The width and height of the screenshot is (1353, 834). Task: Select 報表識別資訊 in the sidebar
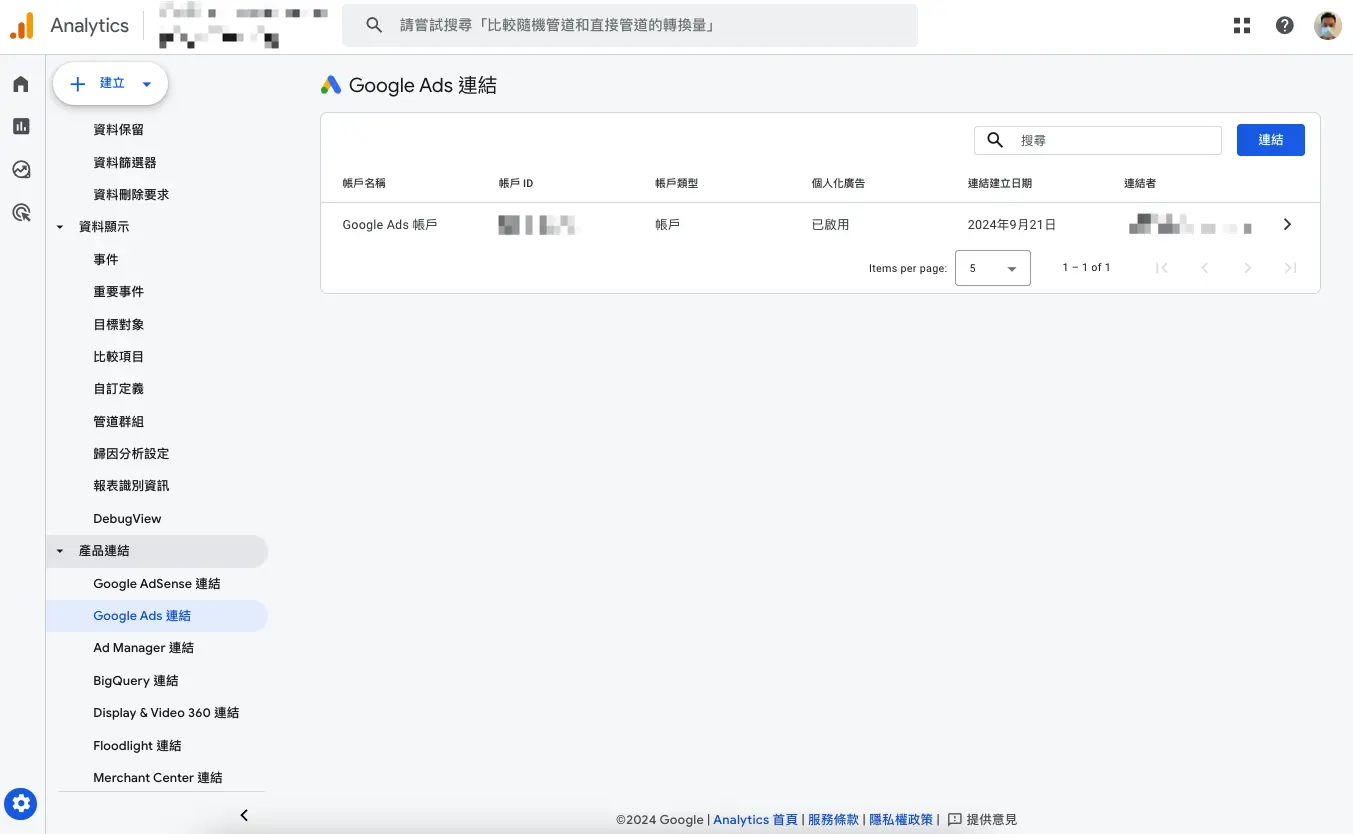click(x=131, y=486)
